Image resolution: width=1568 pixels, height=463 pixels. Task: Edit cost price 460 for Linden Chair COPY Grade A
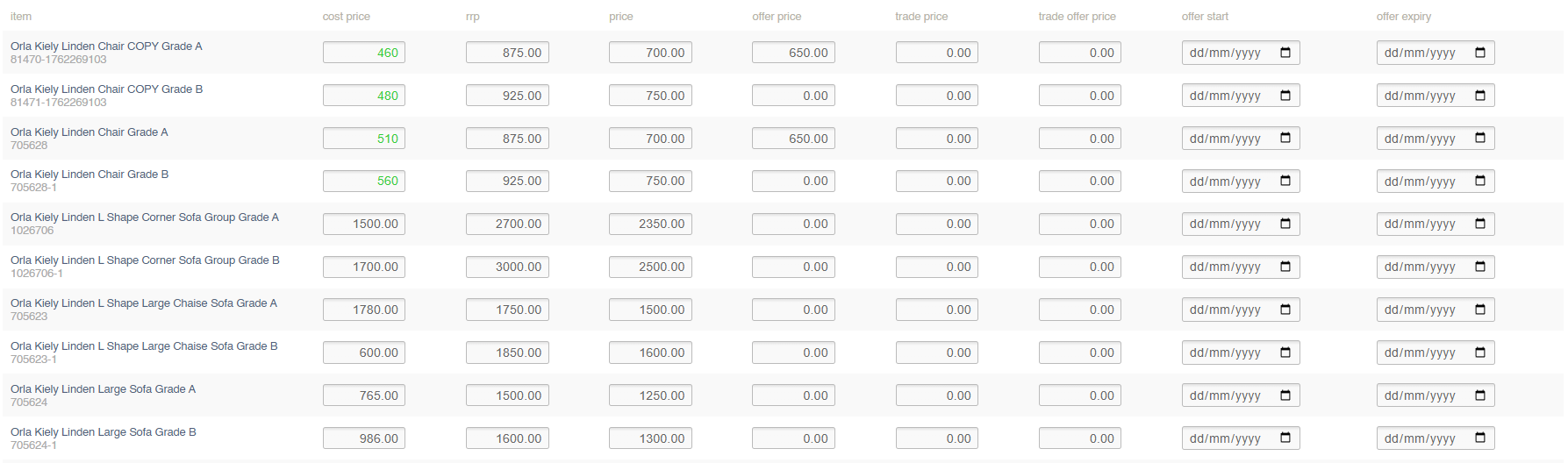[363, 53]
